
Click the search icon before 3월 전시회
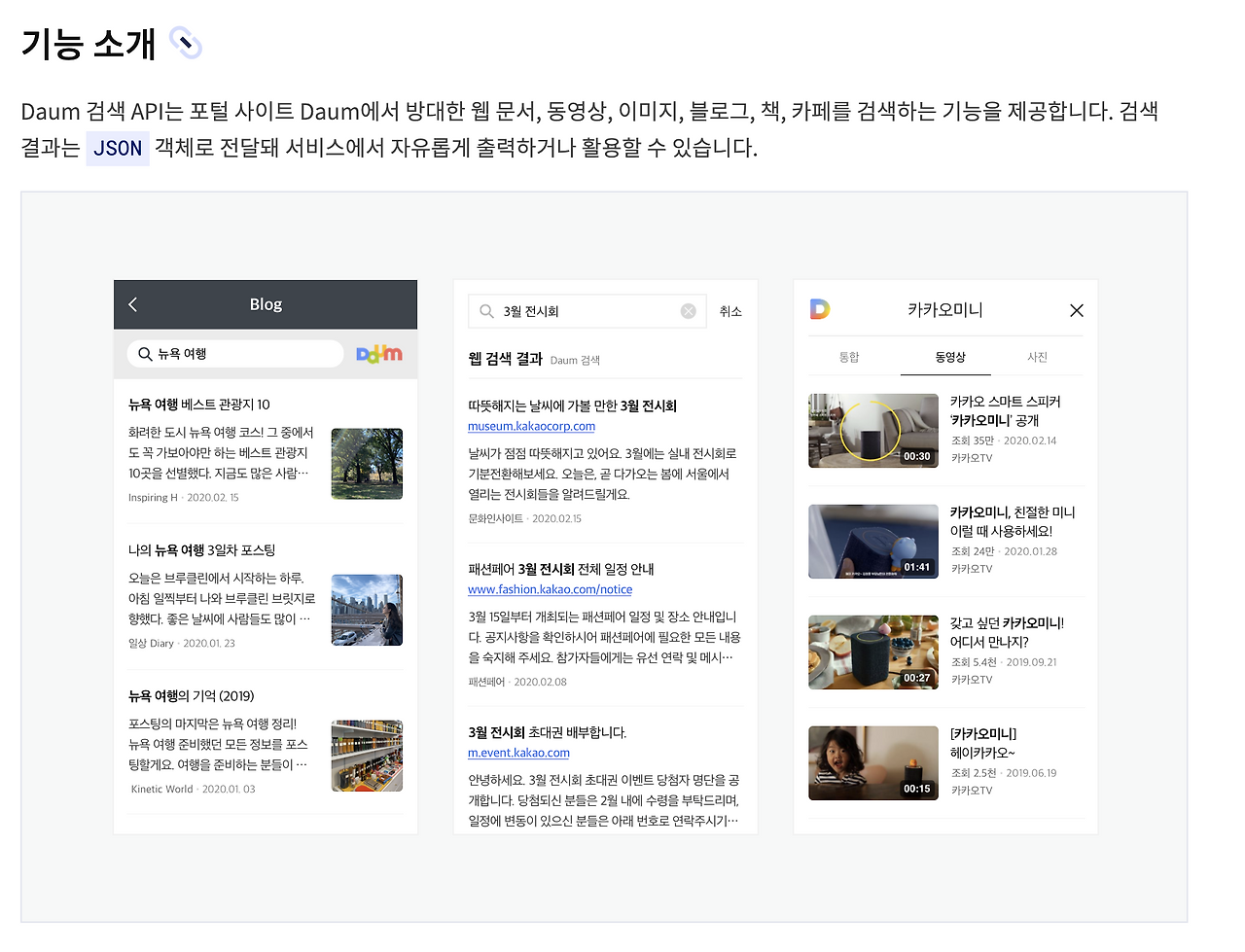486,311
